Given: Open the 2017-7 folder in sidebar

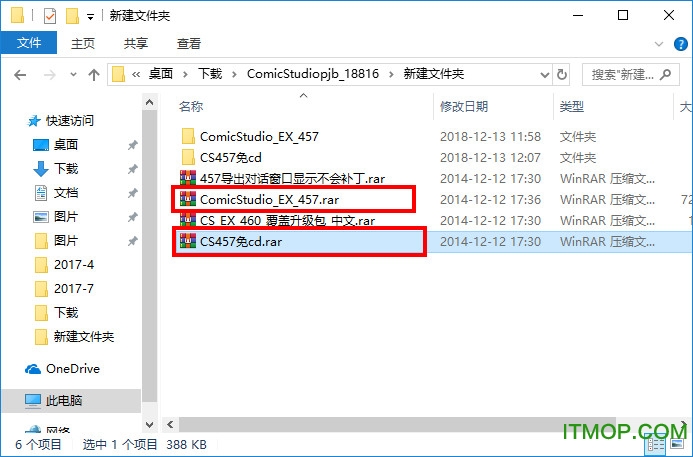Looking at the screenshot, I should click(x=74, y=289).
